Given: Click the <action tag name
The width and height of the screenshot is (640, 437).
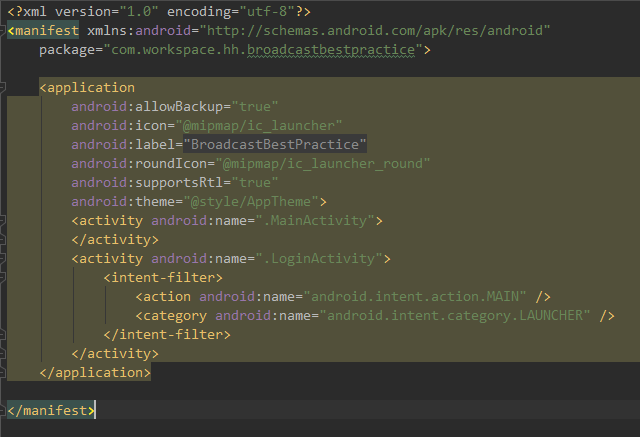Looking at the screenshot, I should point(163,296).
